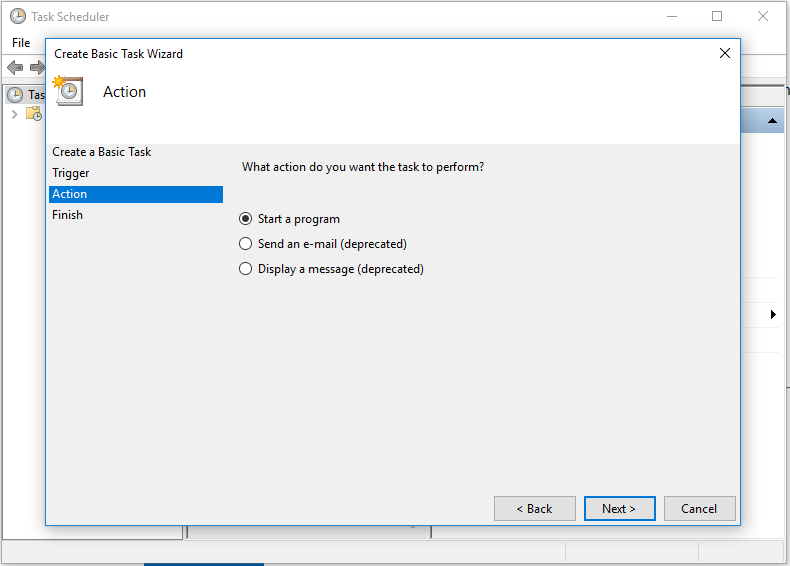
Task: Click the Task Scheduler title bar icon
Action: (18, 16)
